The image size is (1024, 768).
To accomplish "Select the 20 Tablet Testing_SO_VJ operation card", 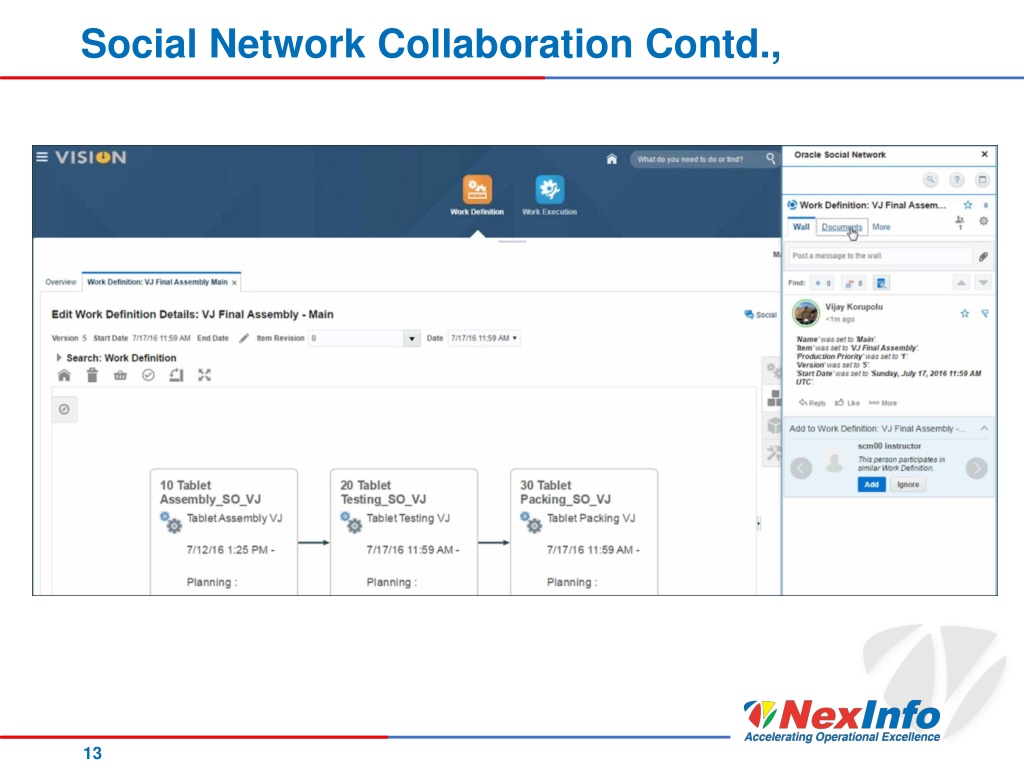I will click(x=404, y=531).
